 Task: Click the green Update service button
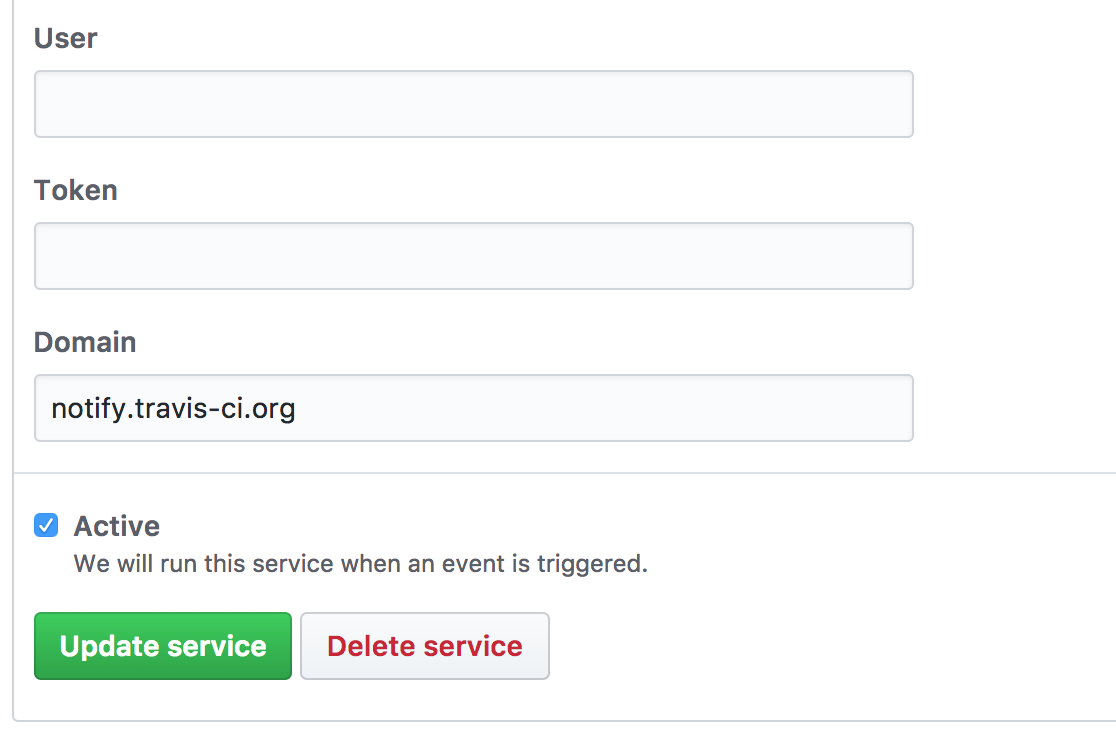(163, 646)
